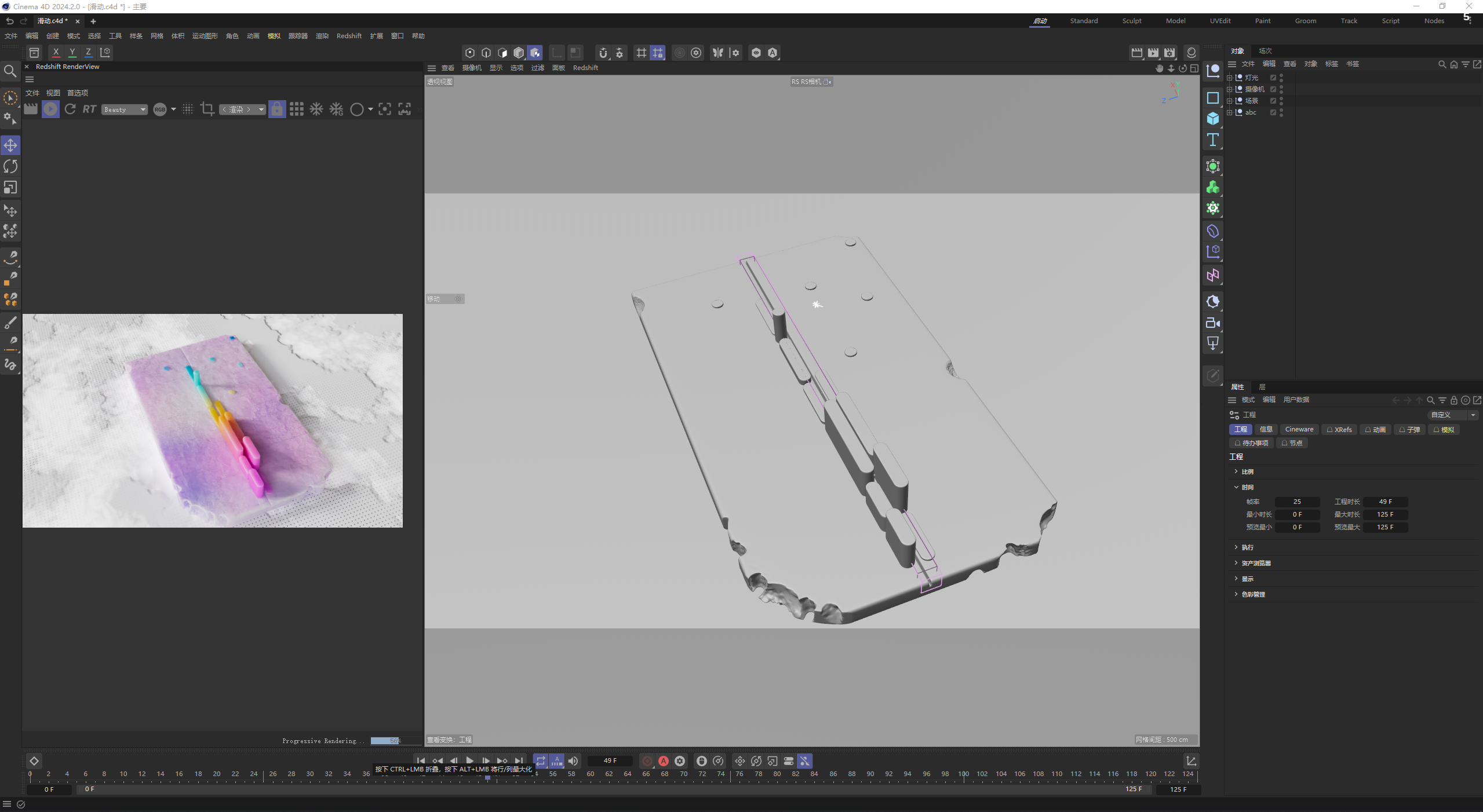Start IPR render in Redshift RenderView

pos(50,109)
